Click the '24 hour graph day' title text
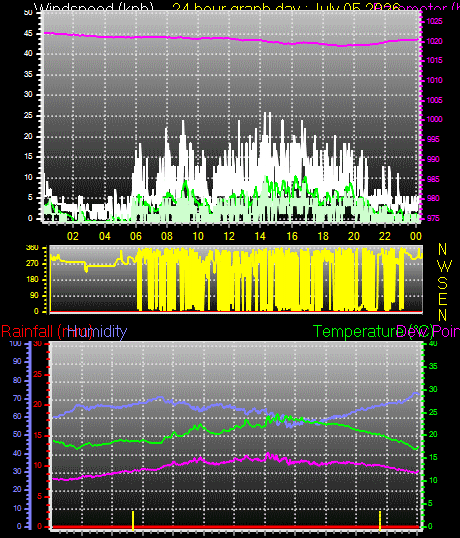The image size is (460, 538). tap(286, 8)
